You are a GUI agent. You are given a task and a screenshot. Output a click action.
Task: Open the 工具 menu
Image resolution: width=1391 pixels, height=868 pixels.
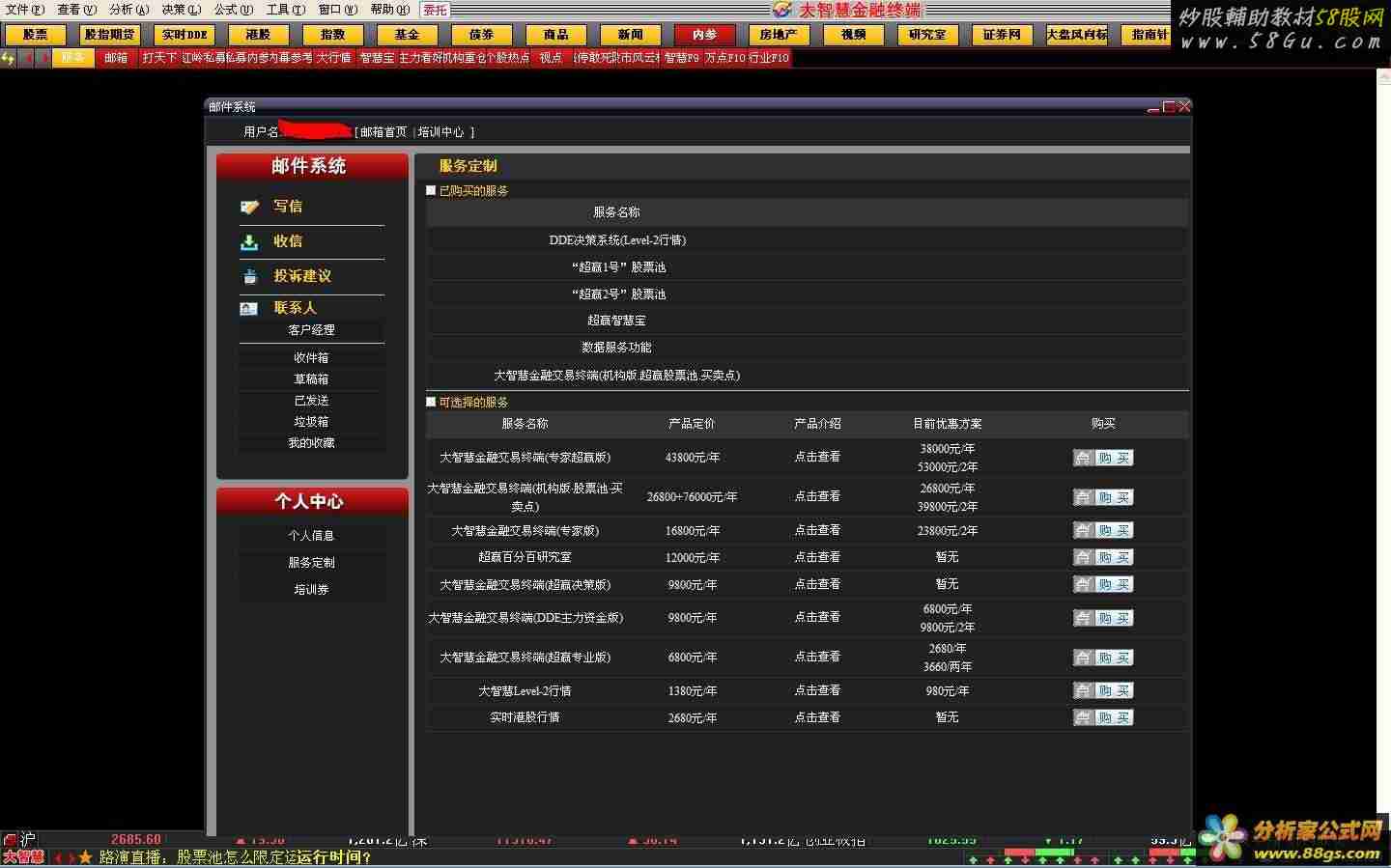pyautogui.click(x=285, y=10)
